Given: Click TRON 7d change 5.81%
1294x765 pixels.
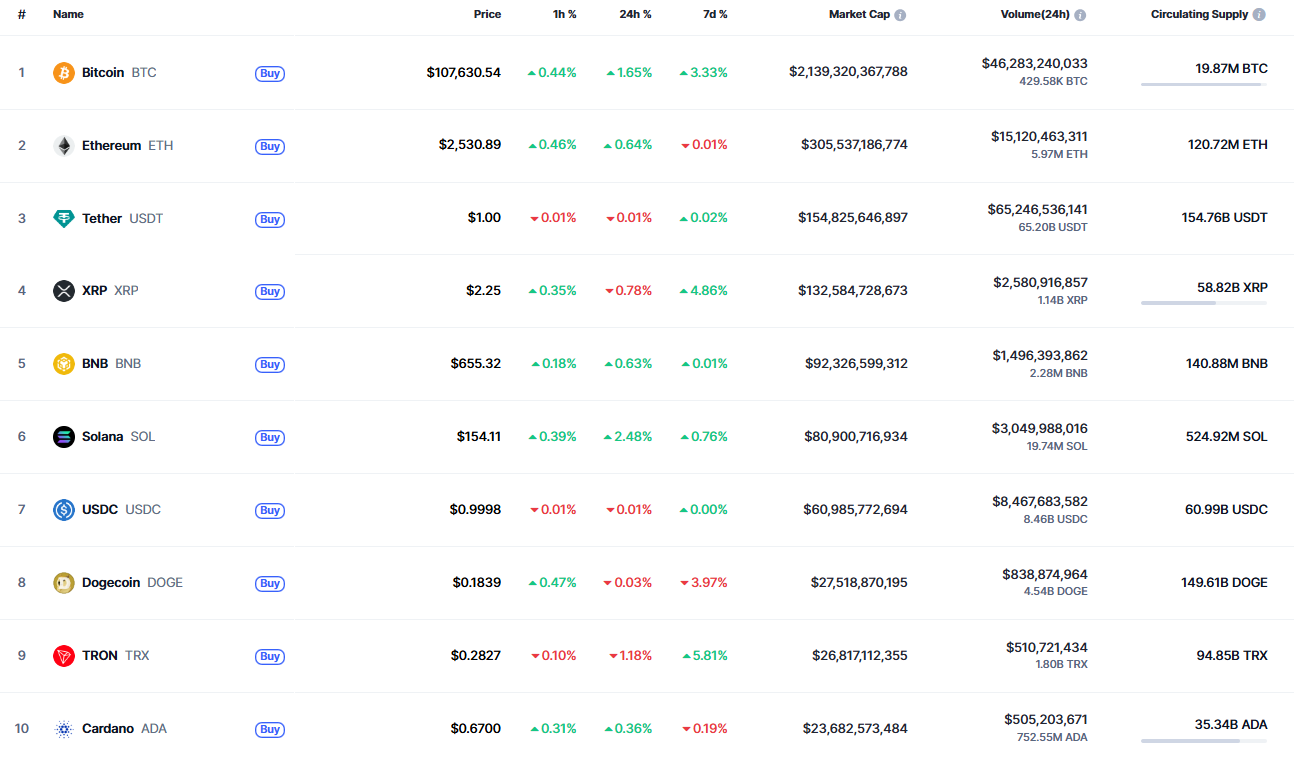Looking at the screenshot, I should coord(705,656).
